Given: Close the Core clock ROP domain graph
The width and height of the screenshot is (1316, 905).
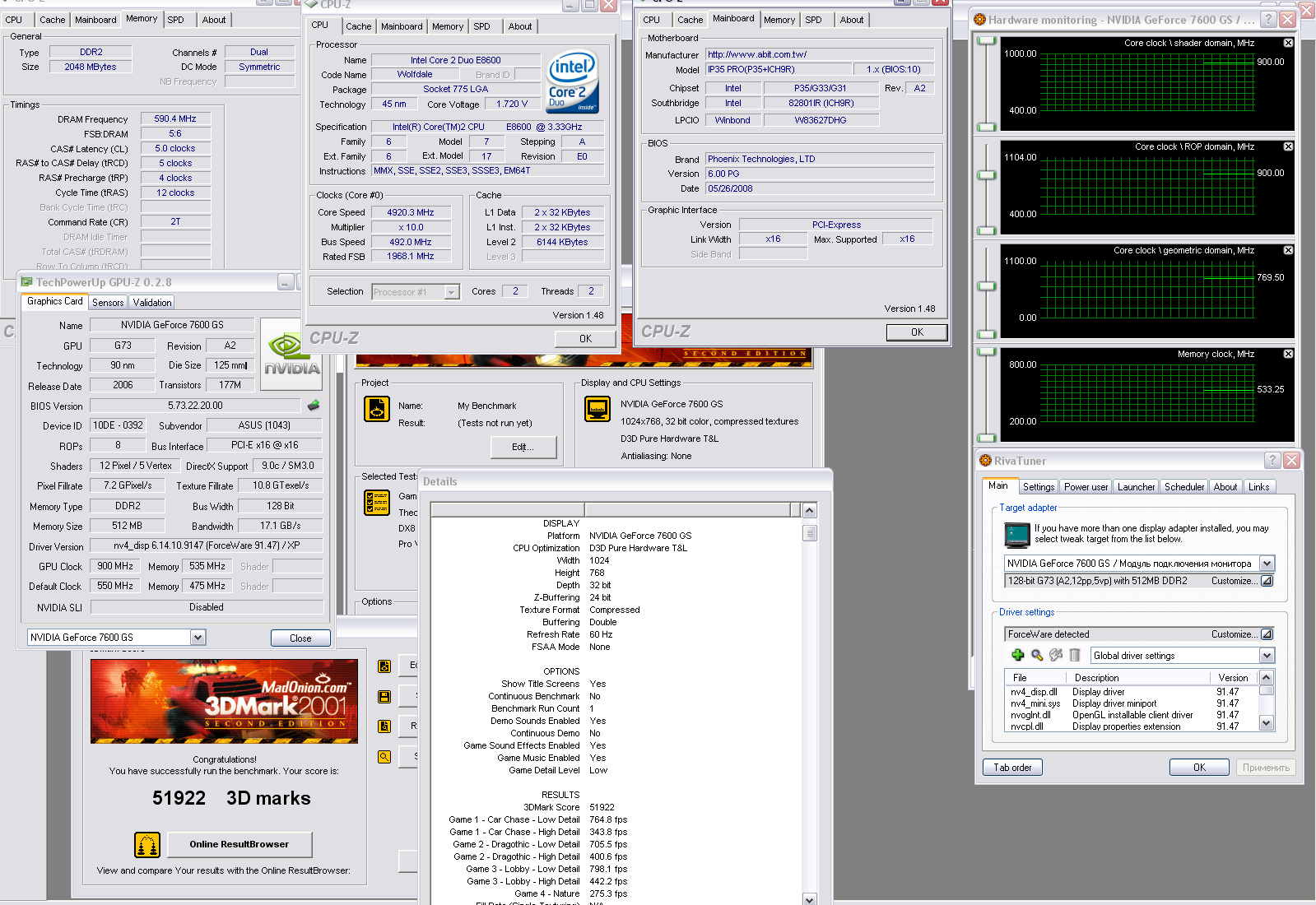Looking at the screenshot, I should click(1288, 146).
